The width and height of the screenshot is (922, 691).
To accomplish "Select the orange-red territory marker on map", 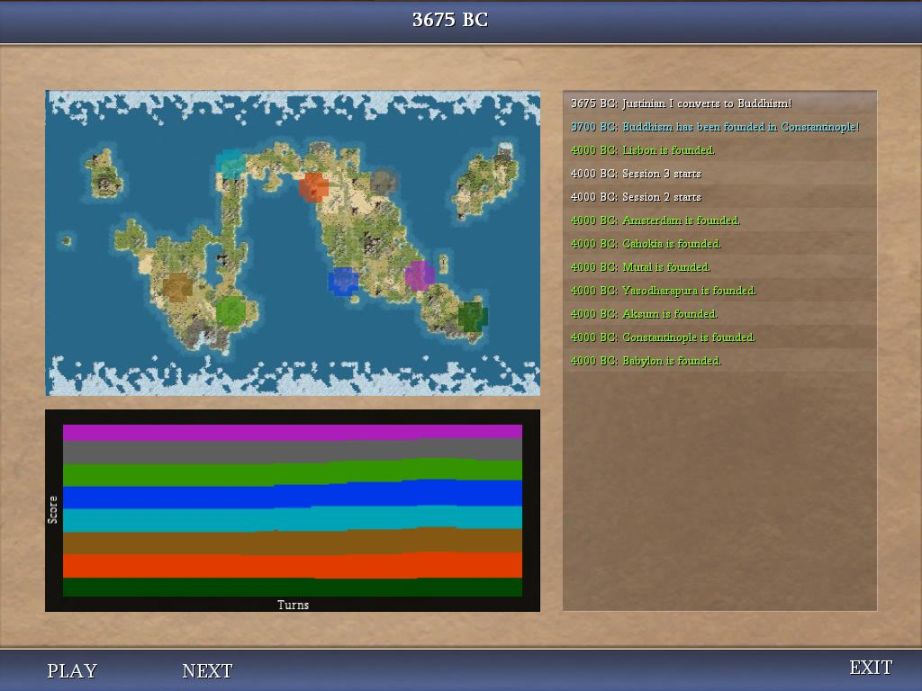I will (313, 187).
